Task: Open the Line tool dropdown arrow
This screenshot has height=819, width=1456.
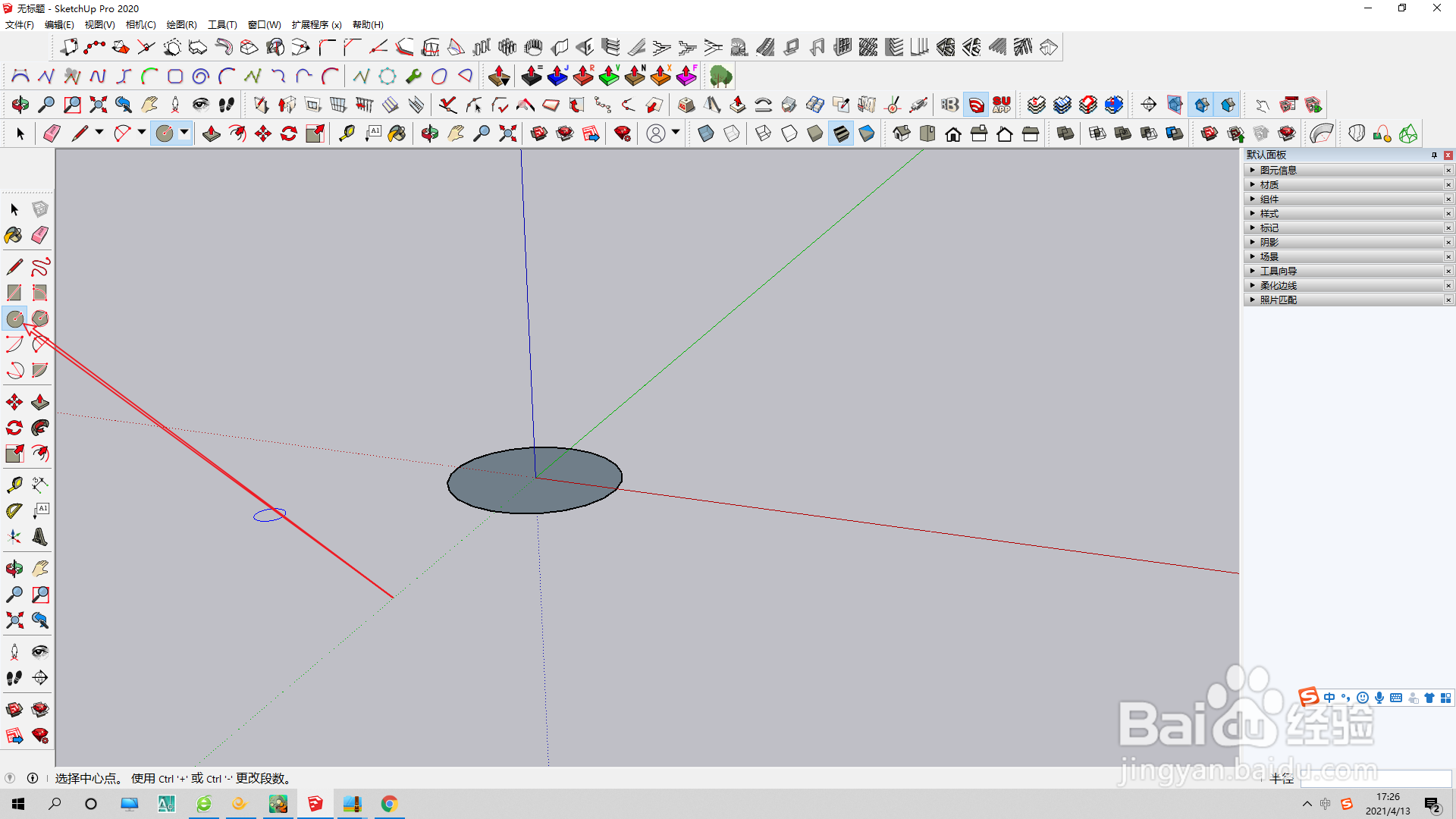Action: (99, 133)
